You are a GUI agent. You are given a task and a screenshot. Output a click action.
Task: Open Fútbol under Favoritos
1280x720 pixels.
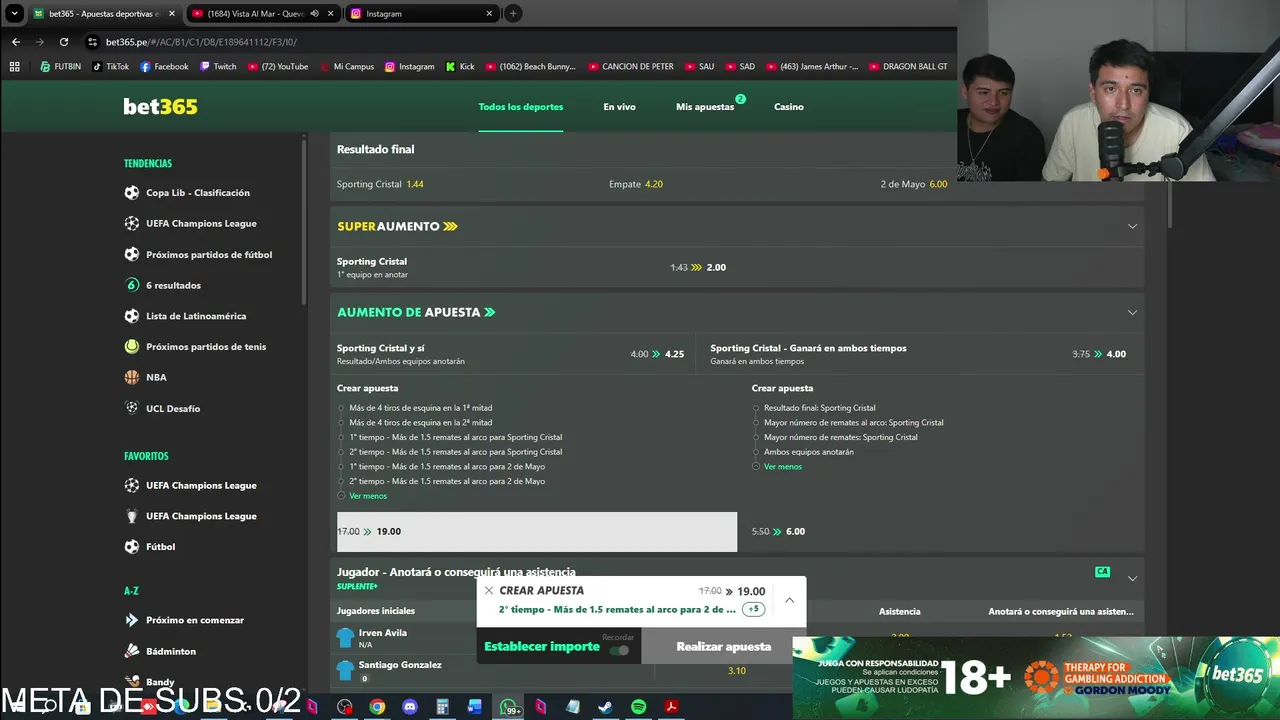point(150,547)
